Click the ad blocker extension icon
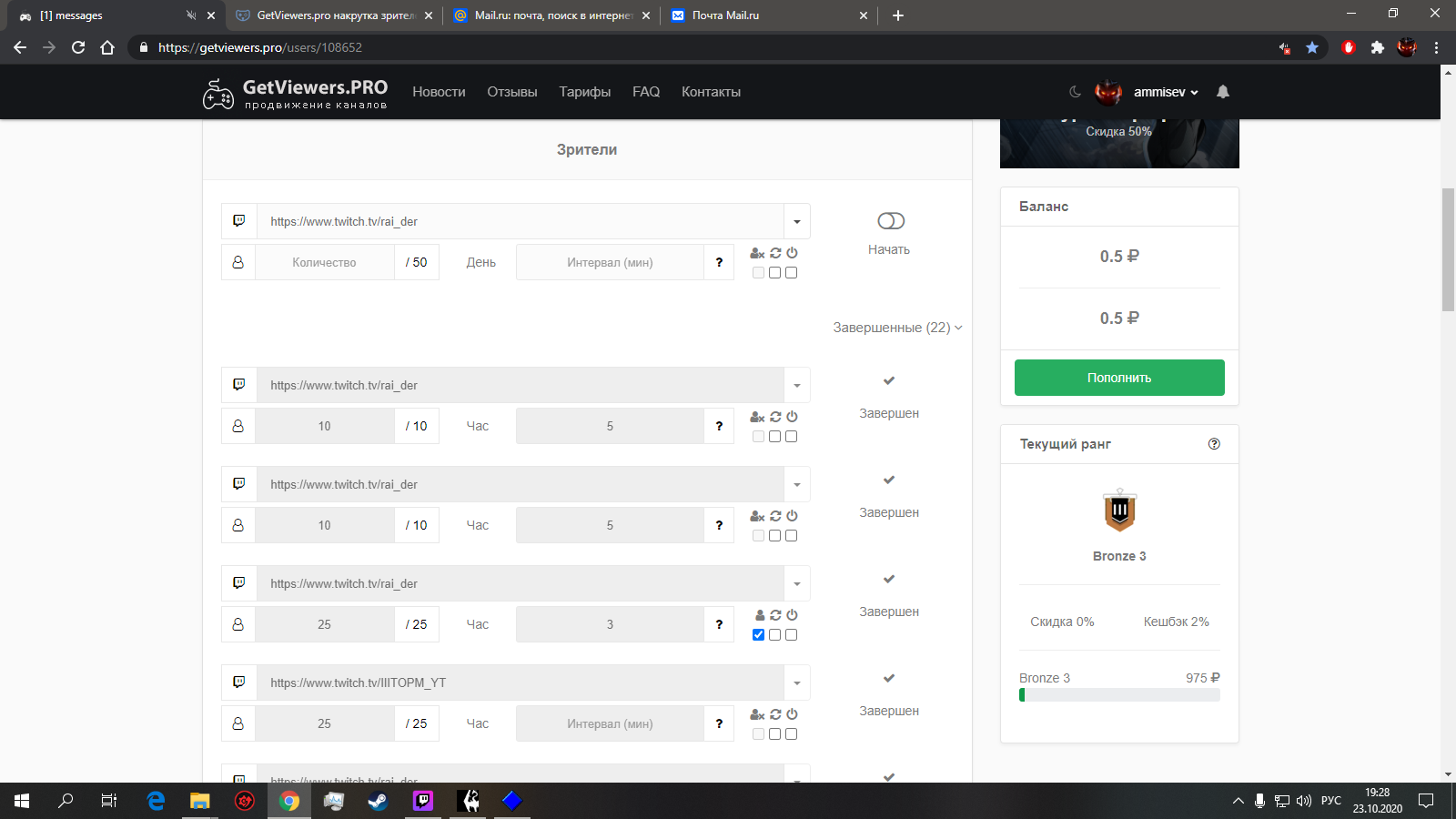 pos(1349,47)
